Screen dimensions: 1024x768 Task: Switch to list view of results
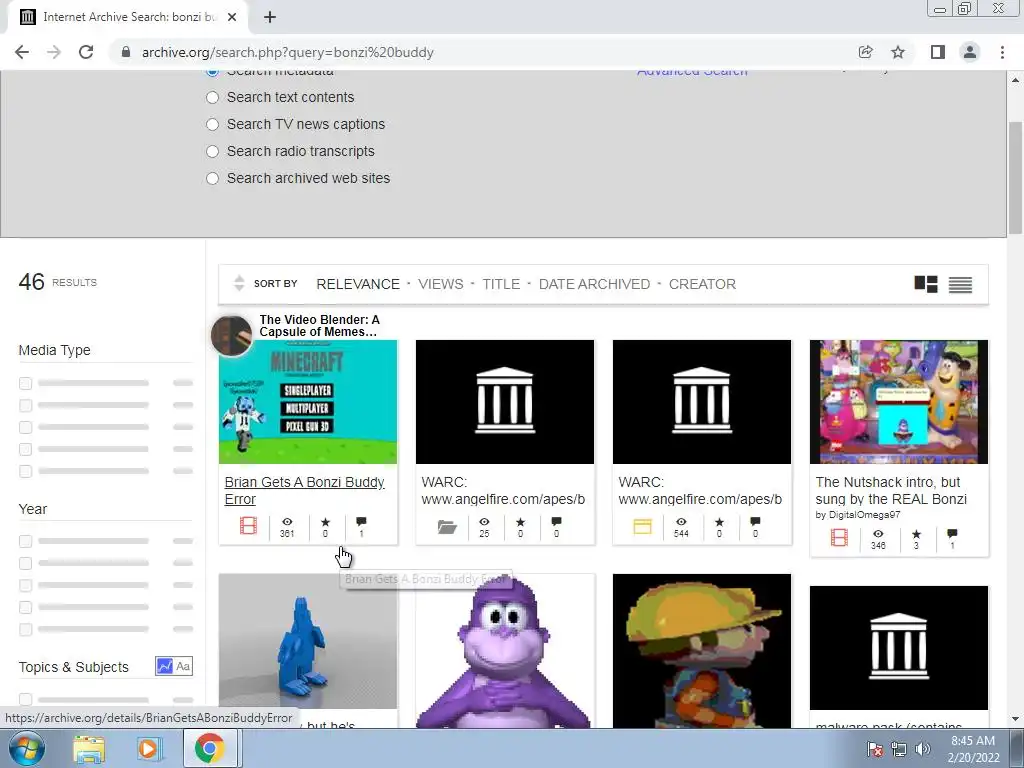[x=960, y=284]
